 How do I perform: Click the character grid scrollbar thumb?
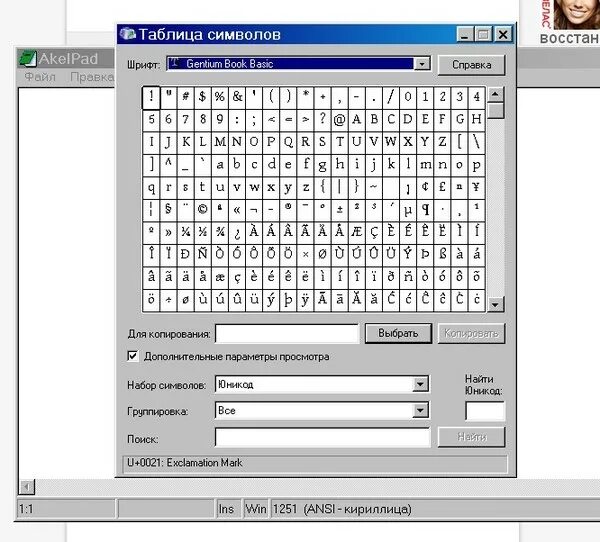(495, 111)
